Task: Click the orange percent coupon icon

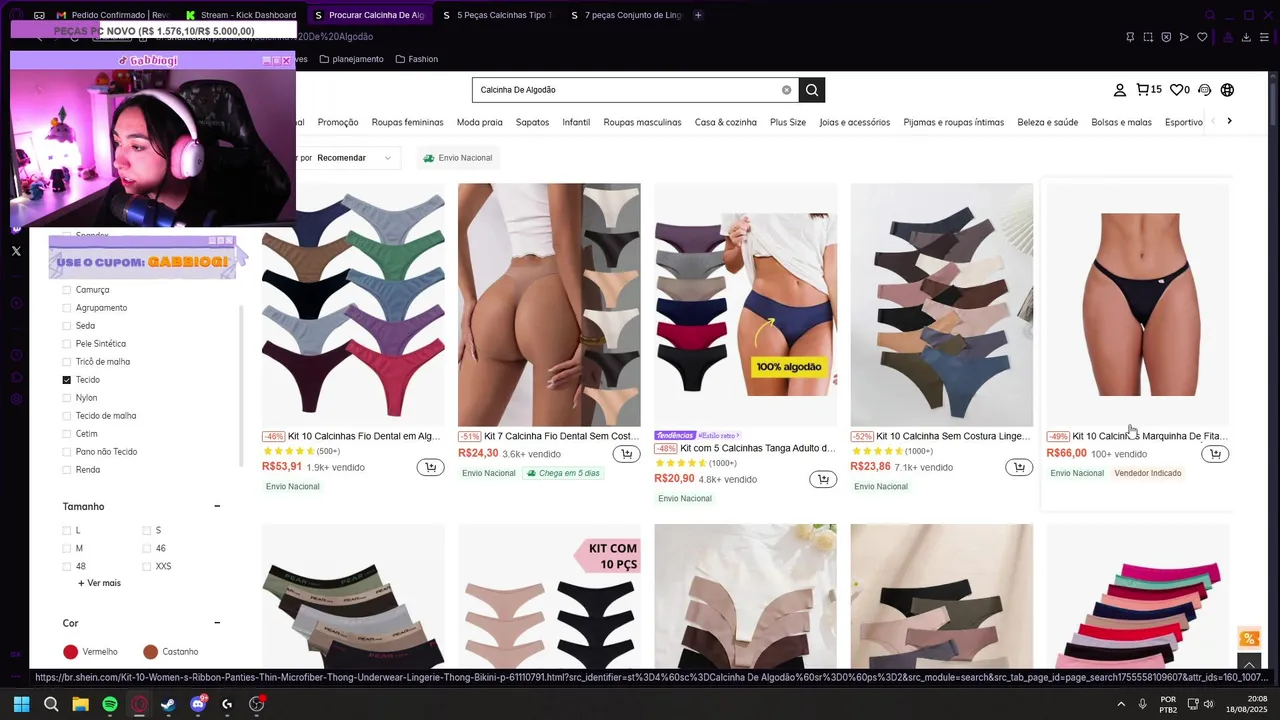Action: (x=1249, y=639)
